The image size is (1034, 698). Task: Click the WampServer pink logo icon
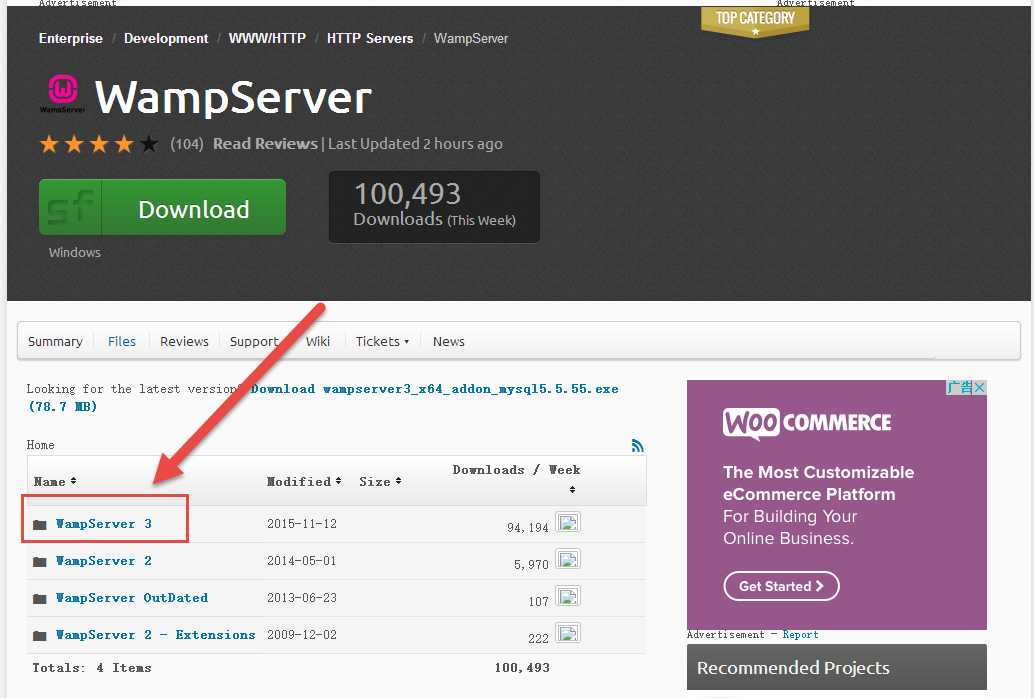pos(62,94)
